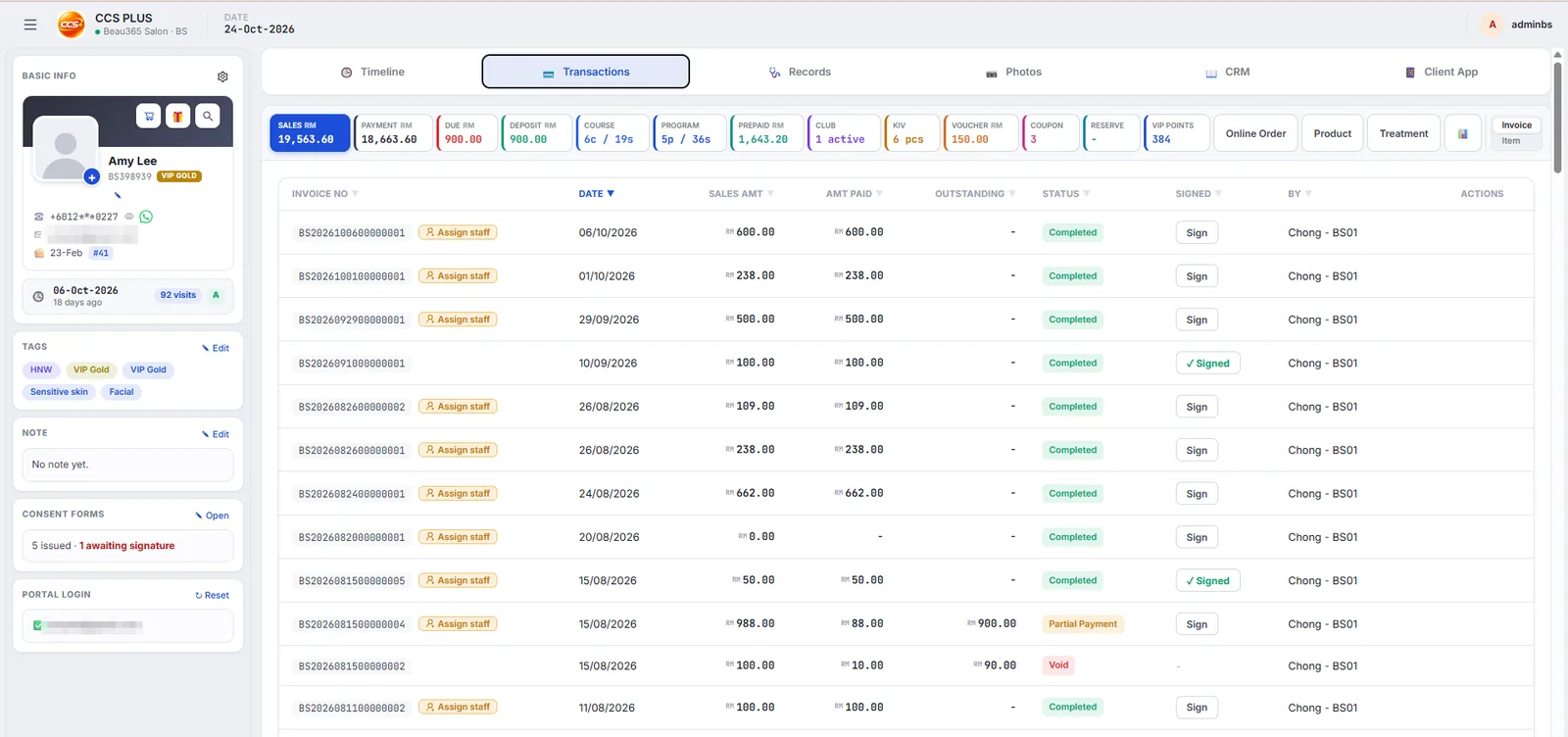Filter by Invoice No column

355,194
